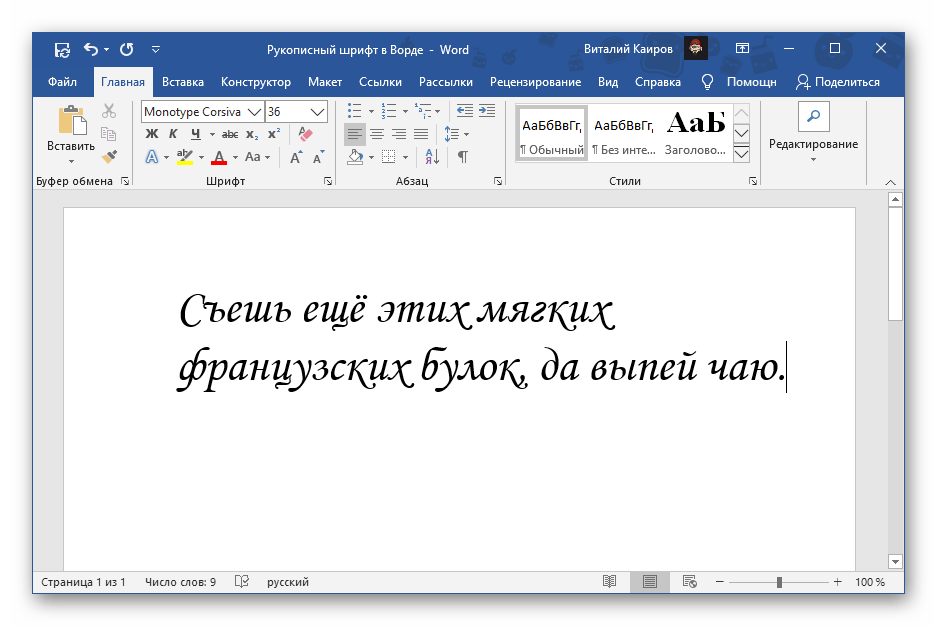
Task: Apply multilevel list
Action: click(423, 111)
